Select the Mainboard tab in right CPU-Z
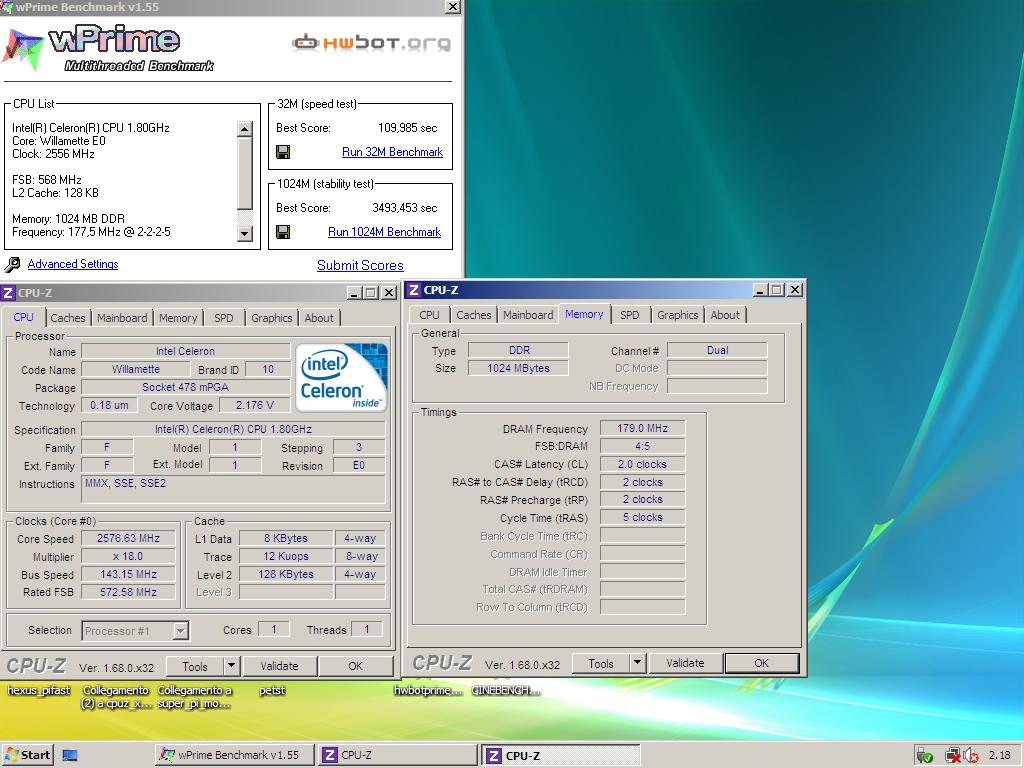This screenshot has width=1024, height=768. coord(528,315)
